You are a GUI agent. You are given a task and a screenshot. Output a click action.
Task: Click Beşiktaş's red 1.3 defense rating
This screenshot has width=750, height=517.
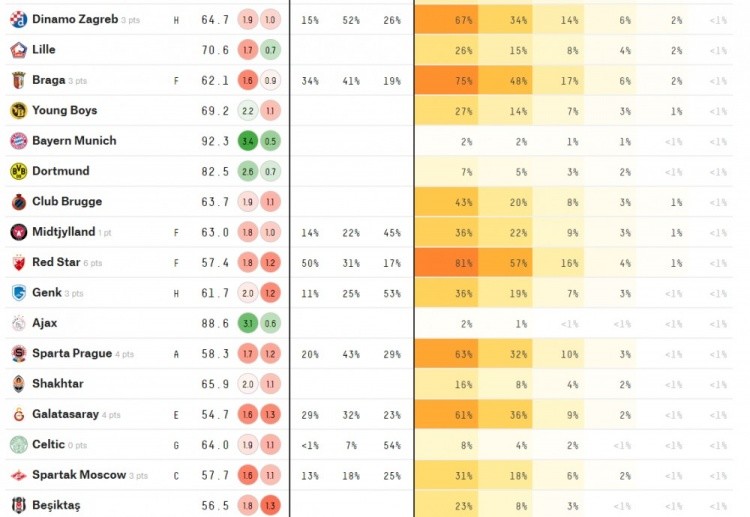click(270, 506)
